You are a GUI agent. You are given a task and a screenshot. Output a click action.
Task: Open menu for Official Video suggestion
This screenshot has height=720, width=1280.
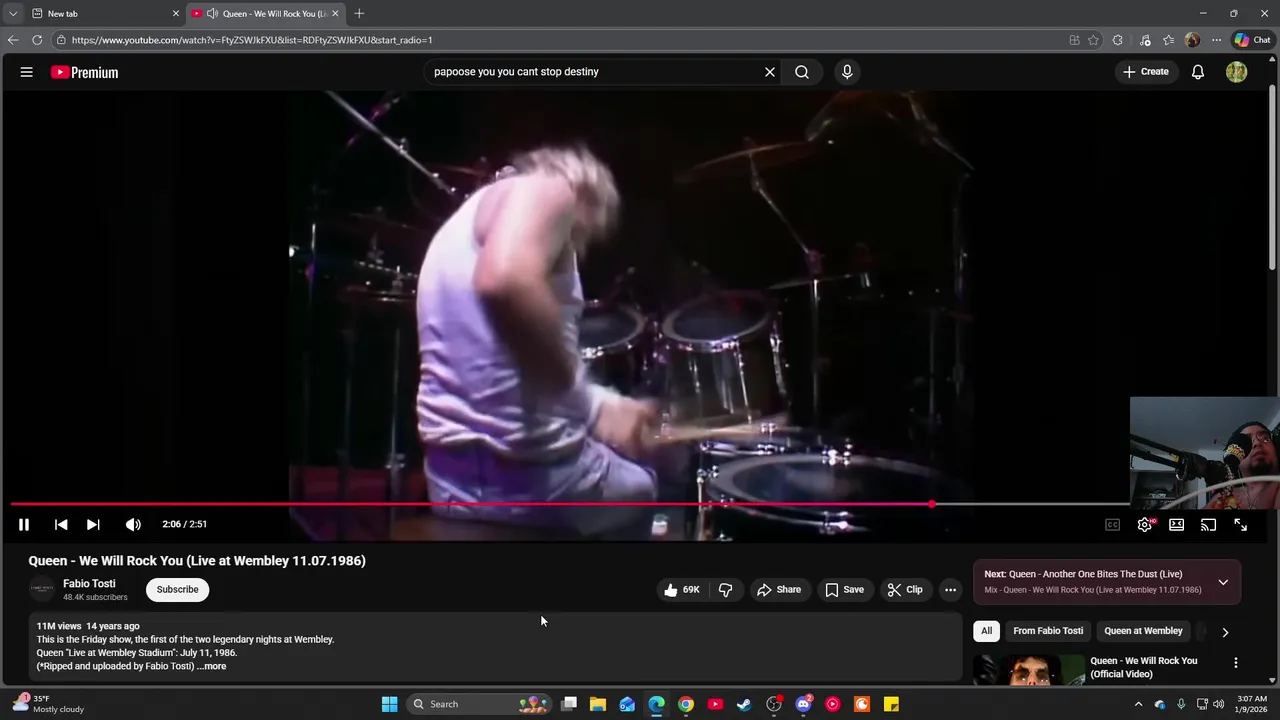pos(1236,663)
